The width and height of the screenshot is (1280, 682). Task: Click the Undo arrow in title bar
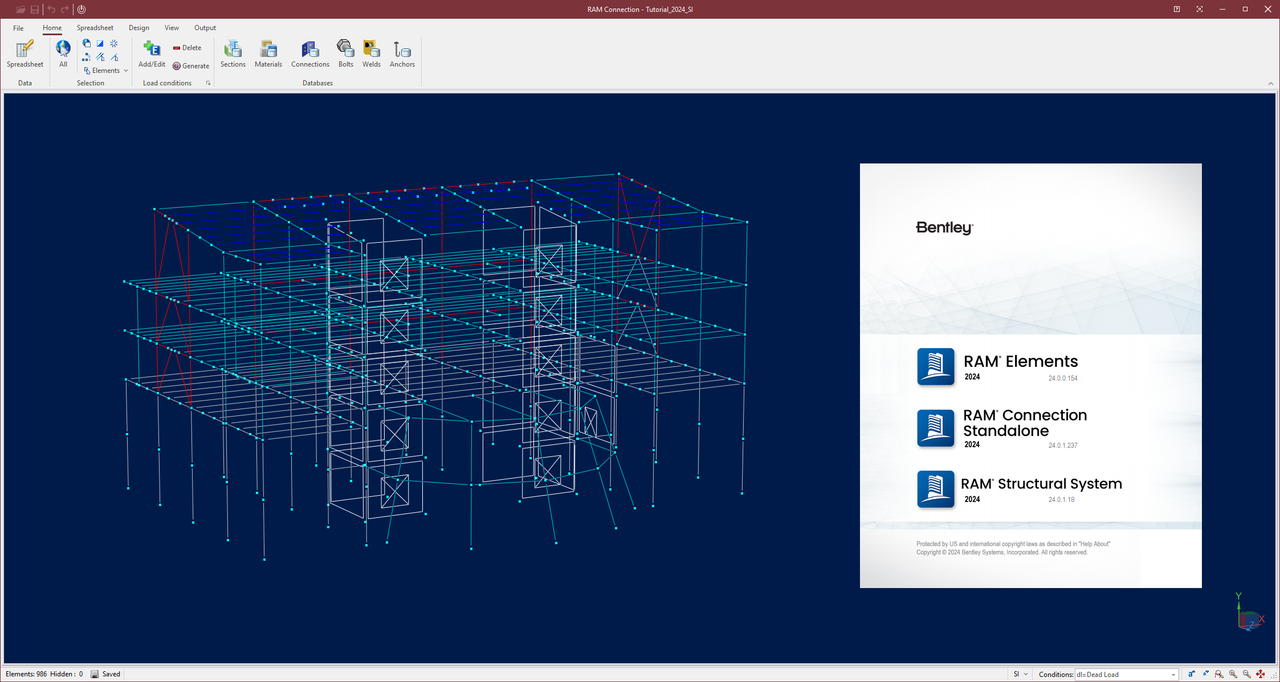(51, 9)
